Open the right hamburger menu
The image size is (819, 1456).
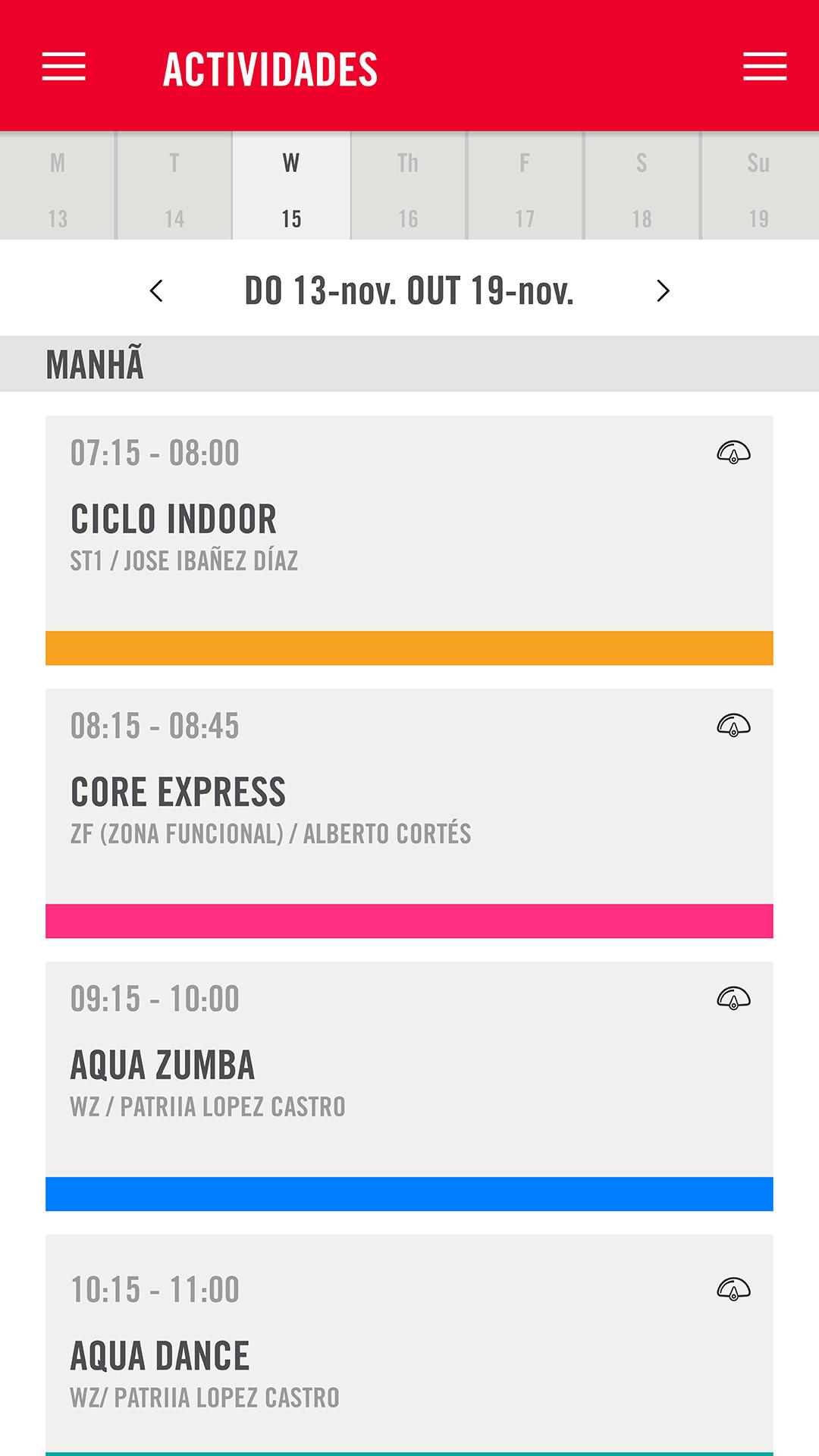(764, 67)
